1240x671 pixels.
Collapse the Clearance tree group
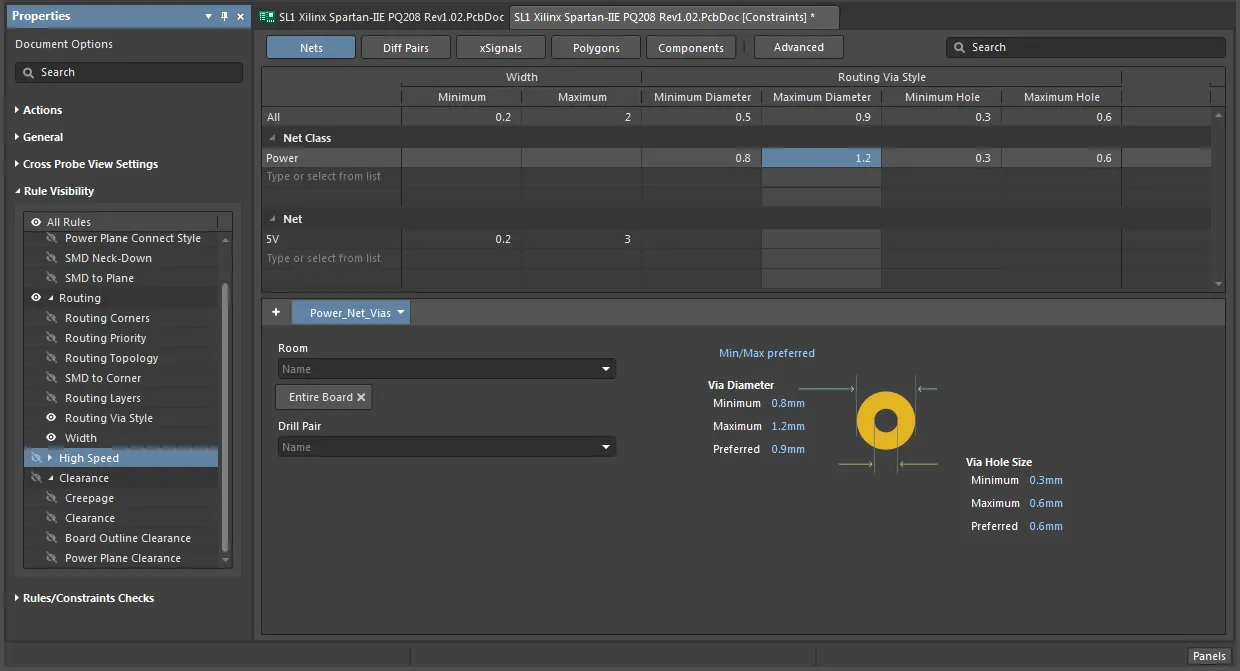tap(50, 478)
